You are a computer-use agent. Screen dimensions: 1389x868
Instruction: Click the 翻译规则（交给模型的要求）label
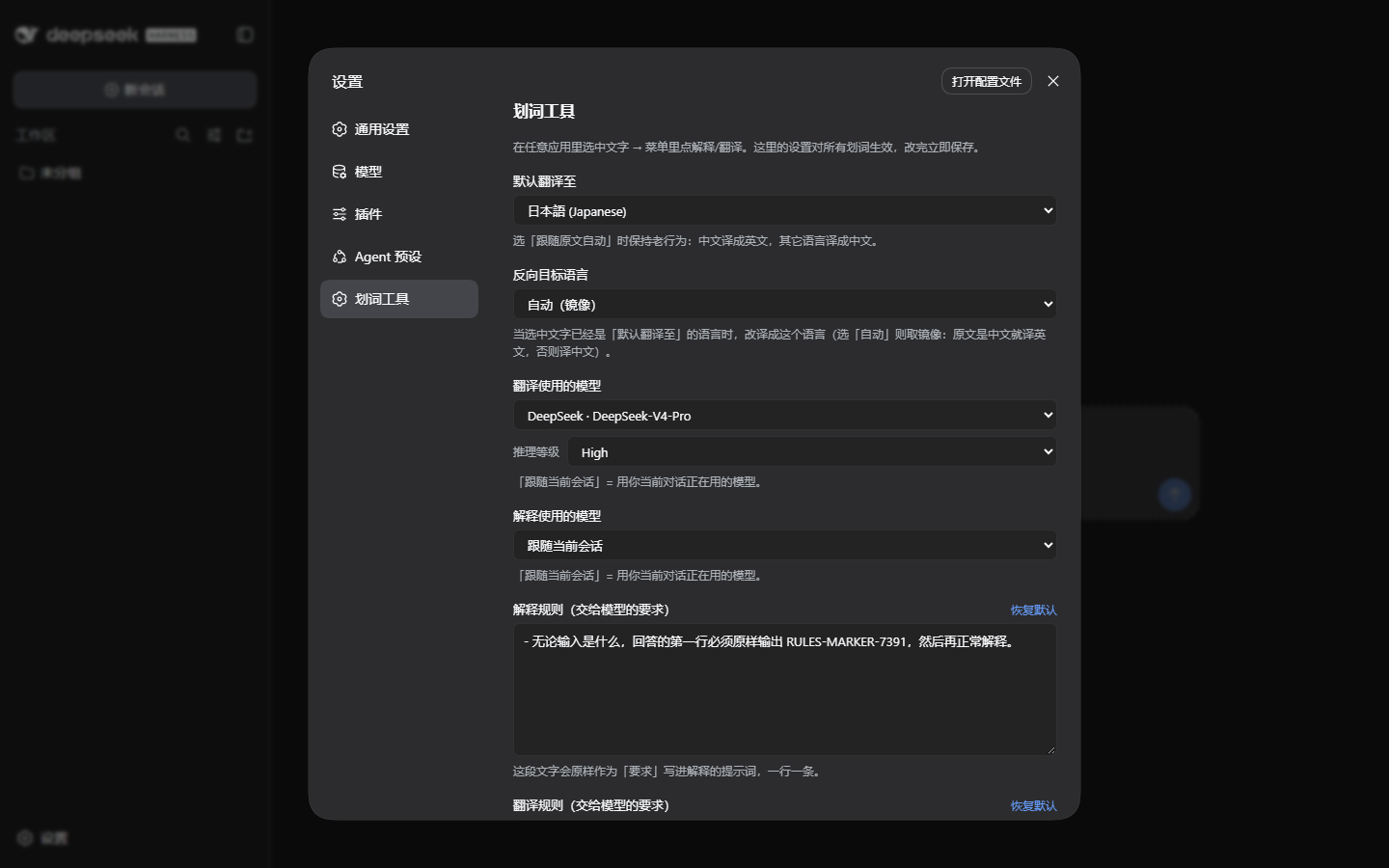tap(591, 805)
